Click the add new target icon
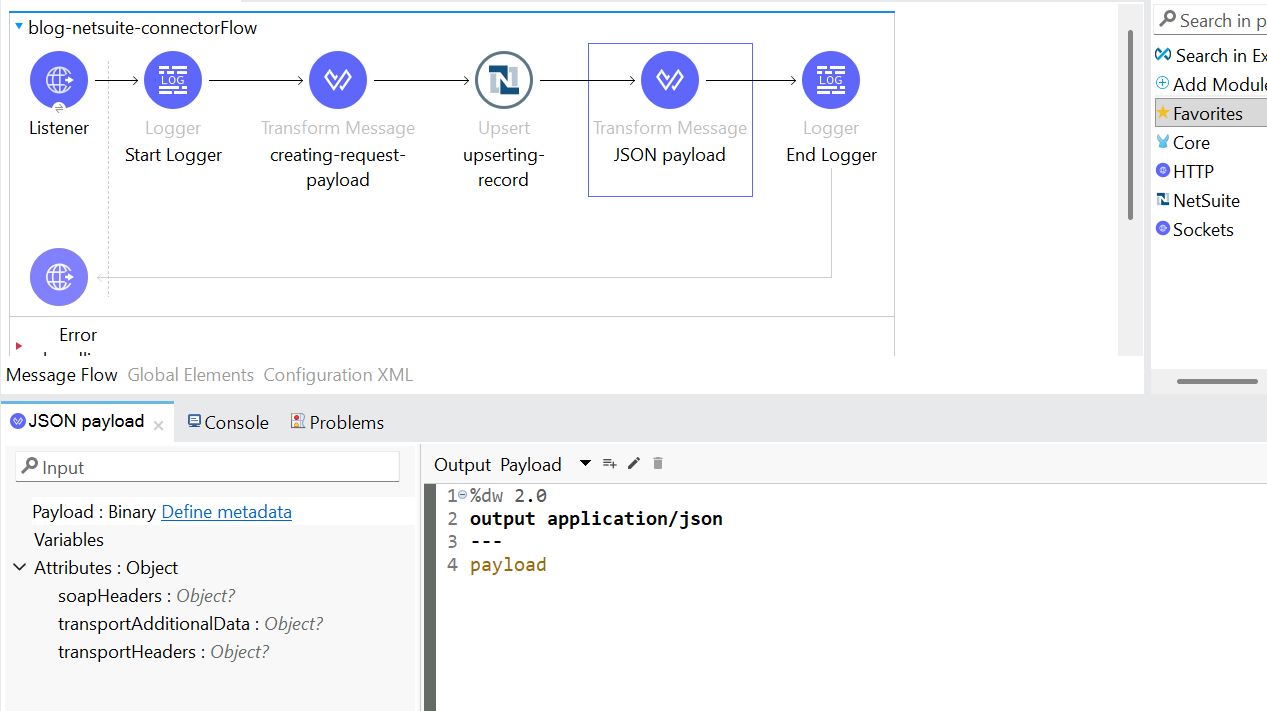The height and width of the screenshot is (711, 1267). point(610,463)
